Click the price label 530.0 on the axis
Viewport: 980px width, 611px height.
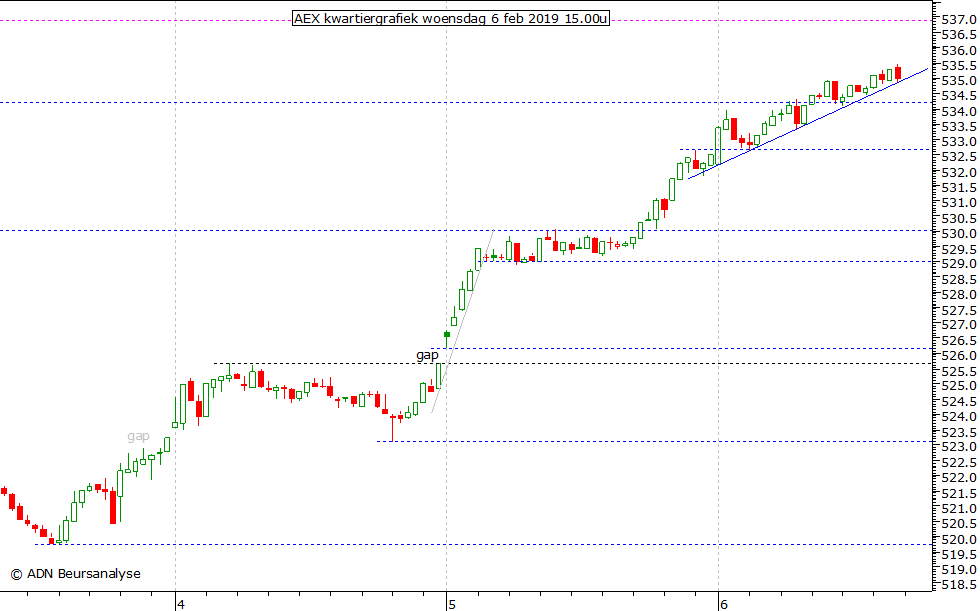point(959,234)
